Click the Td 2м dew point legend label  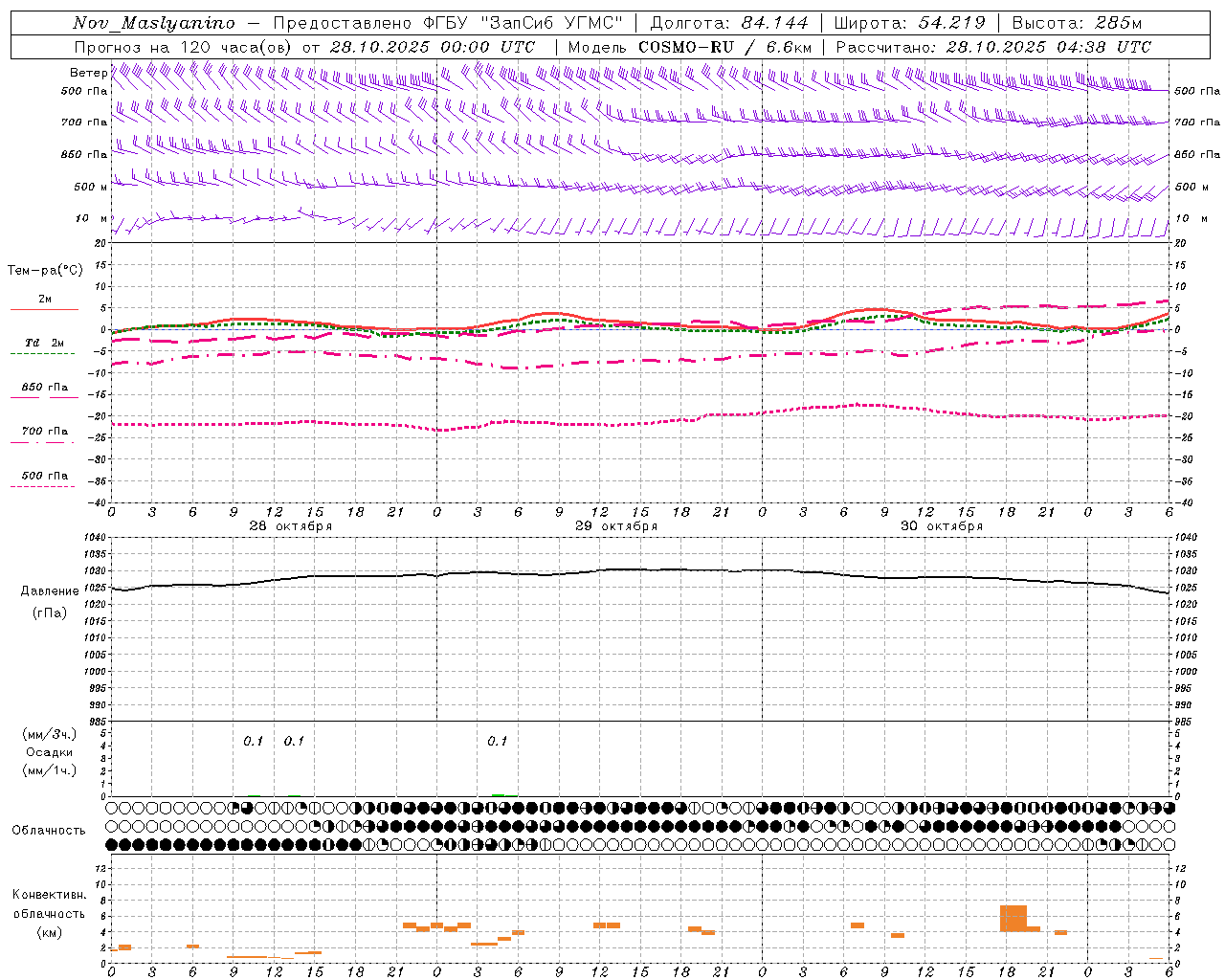coord(45,343)
